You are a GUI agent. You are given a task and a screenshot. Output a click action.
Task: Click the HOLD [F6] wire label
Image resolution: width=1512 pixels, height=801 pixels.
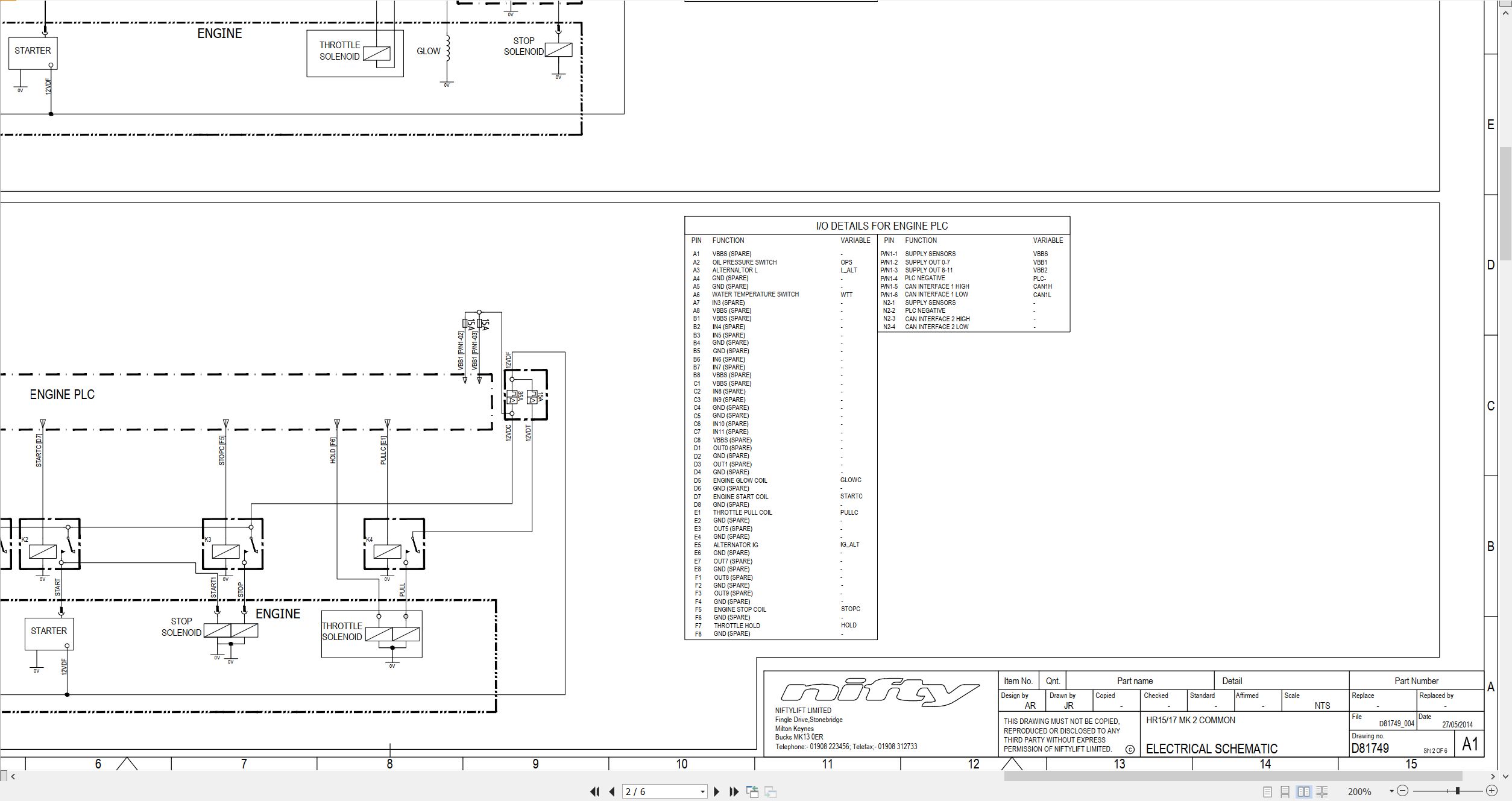[x=333, y=450]
